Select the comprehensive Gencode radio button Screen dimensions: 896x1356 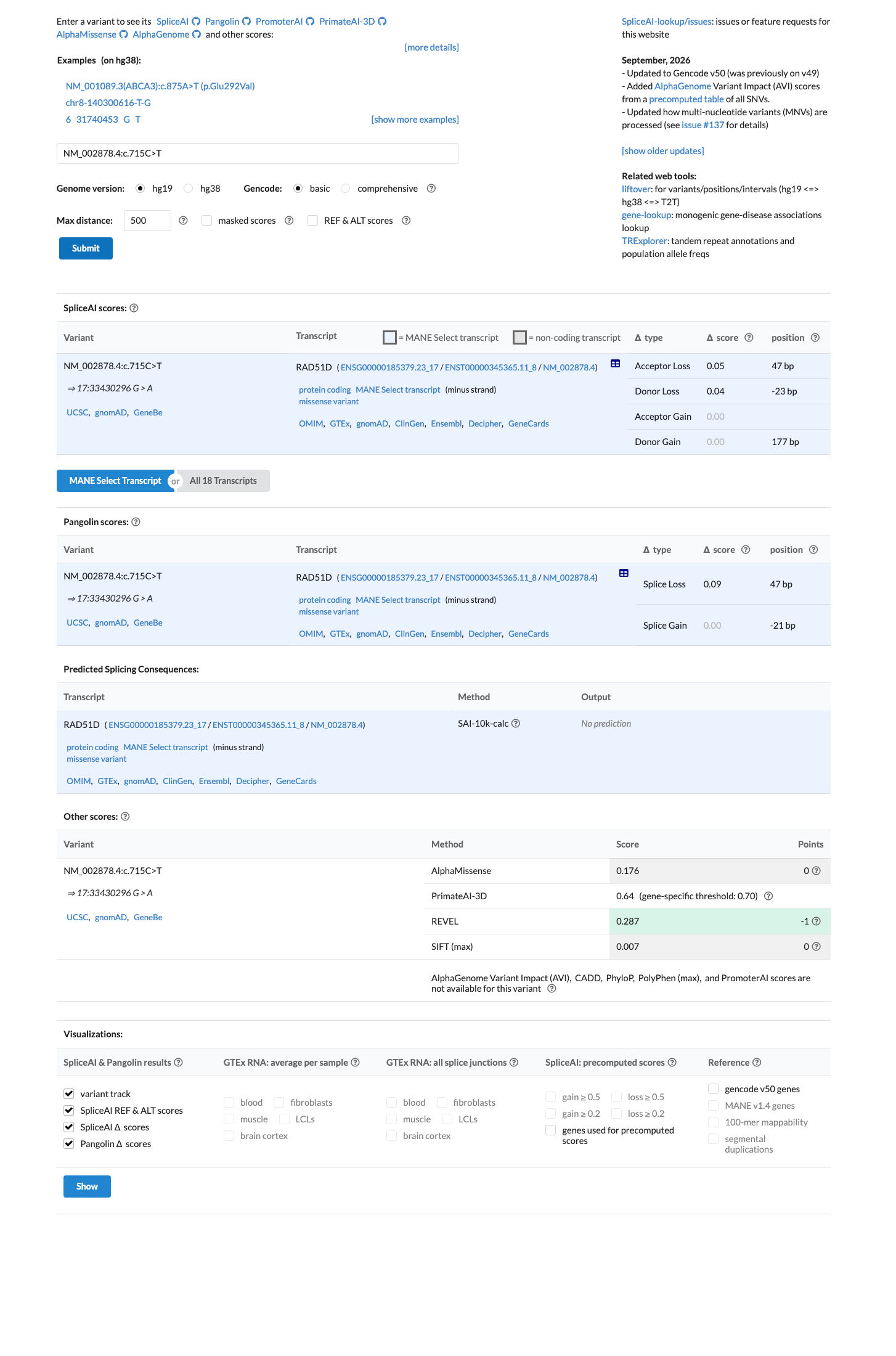tap(346, 189)
